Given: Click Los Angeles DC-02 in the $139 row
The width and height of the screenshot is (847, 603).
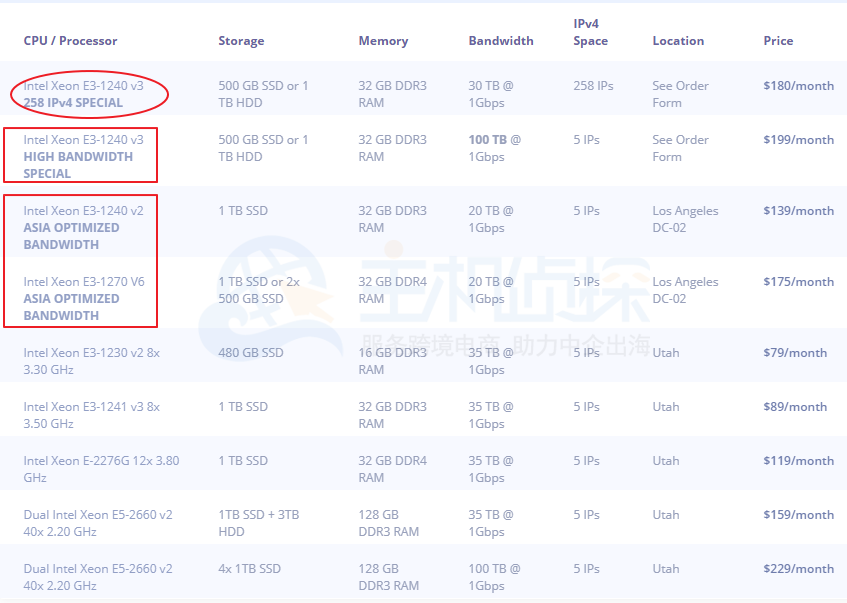Looking at the screenshot, I should 685,219.
